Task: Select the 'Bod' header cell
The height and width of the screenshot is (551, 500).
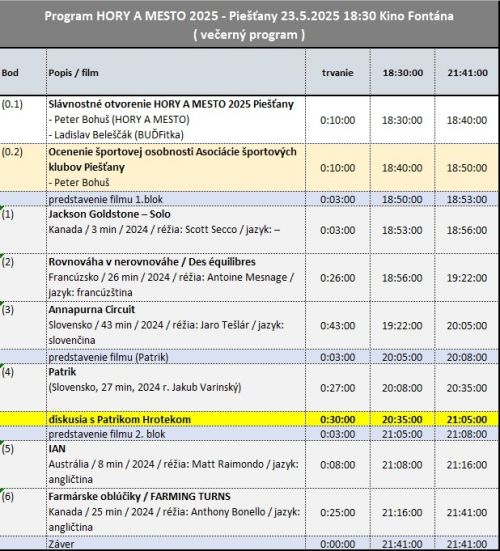Action: [x=23, y=72]
